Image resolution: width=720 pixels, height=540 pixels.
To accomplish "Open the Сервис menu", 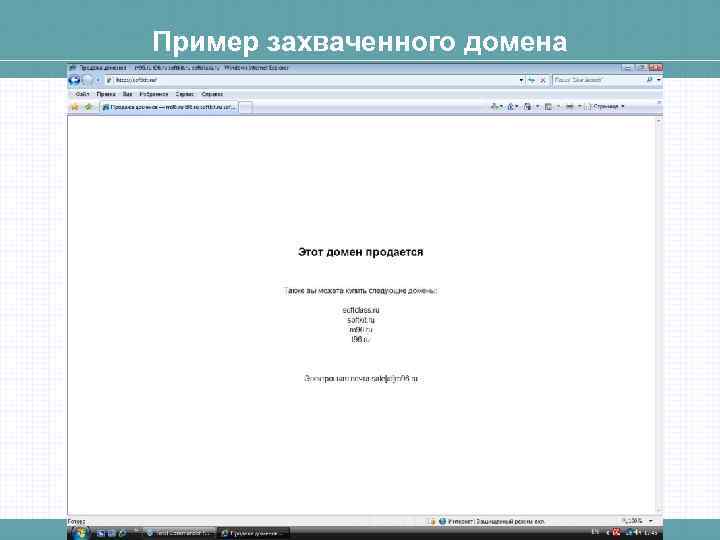I will point(185,94).
